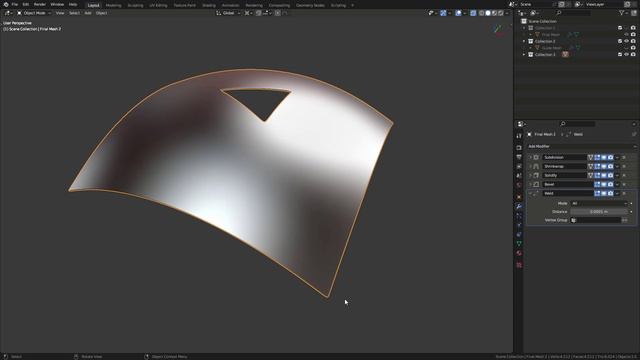The image size is (640, 360).
Task: Expand the Subdivision modifier panel
Action: pos(530,158)
